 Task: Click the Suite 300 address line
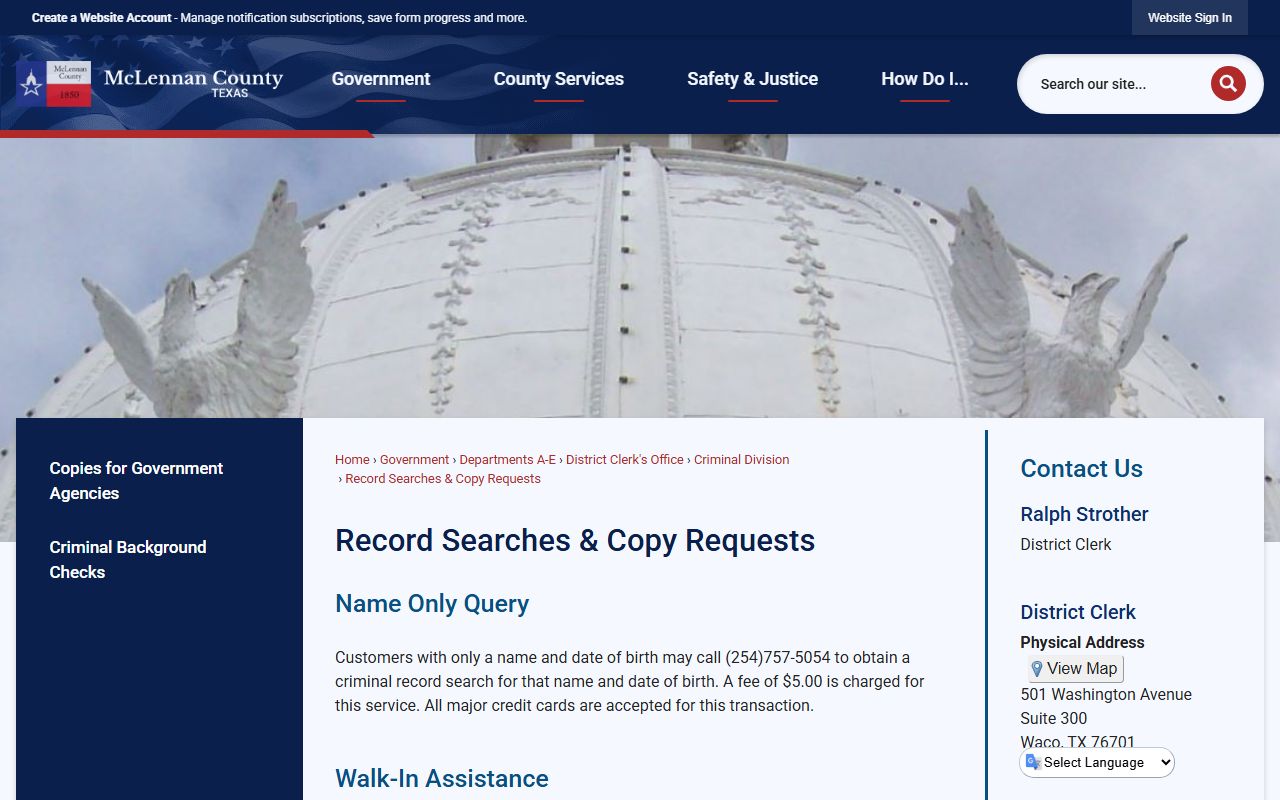pos(1053,718)
